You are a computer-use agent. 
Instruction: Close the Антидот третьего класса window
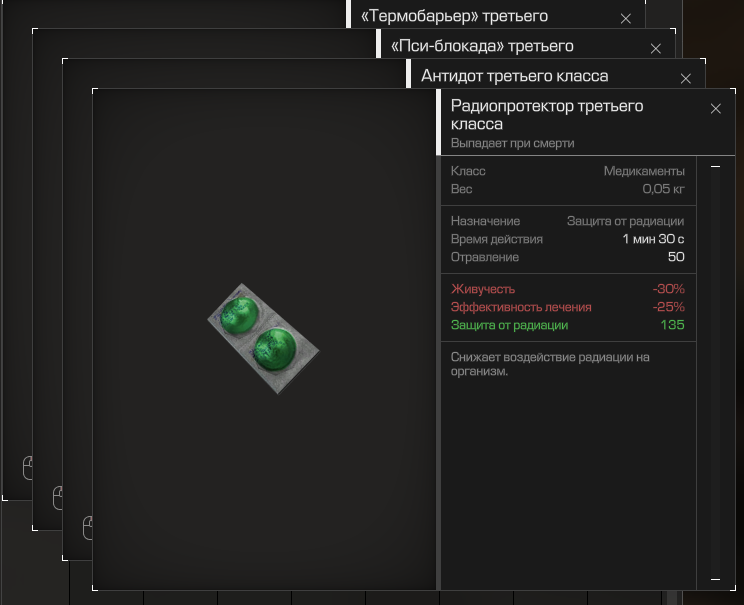tap(685, 78)
